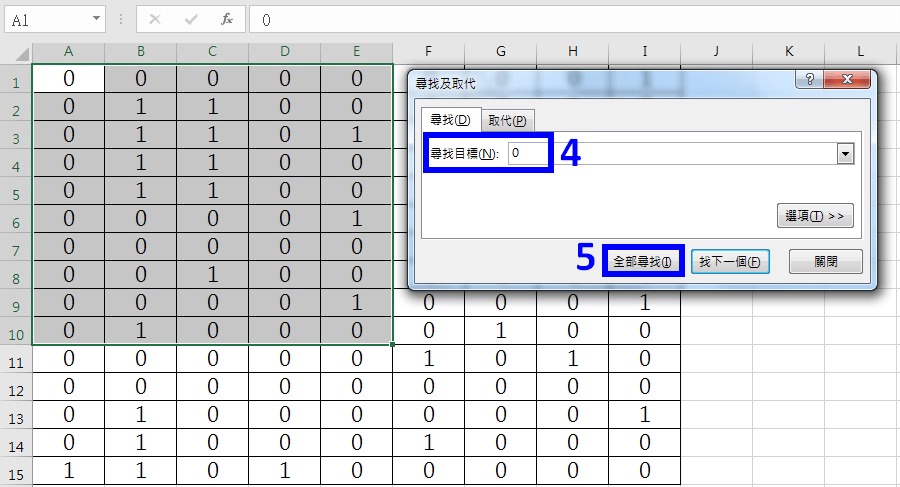Close the Find and Replace dialog via X
The image size is (900, 487).
846,81
